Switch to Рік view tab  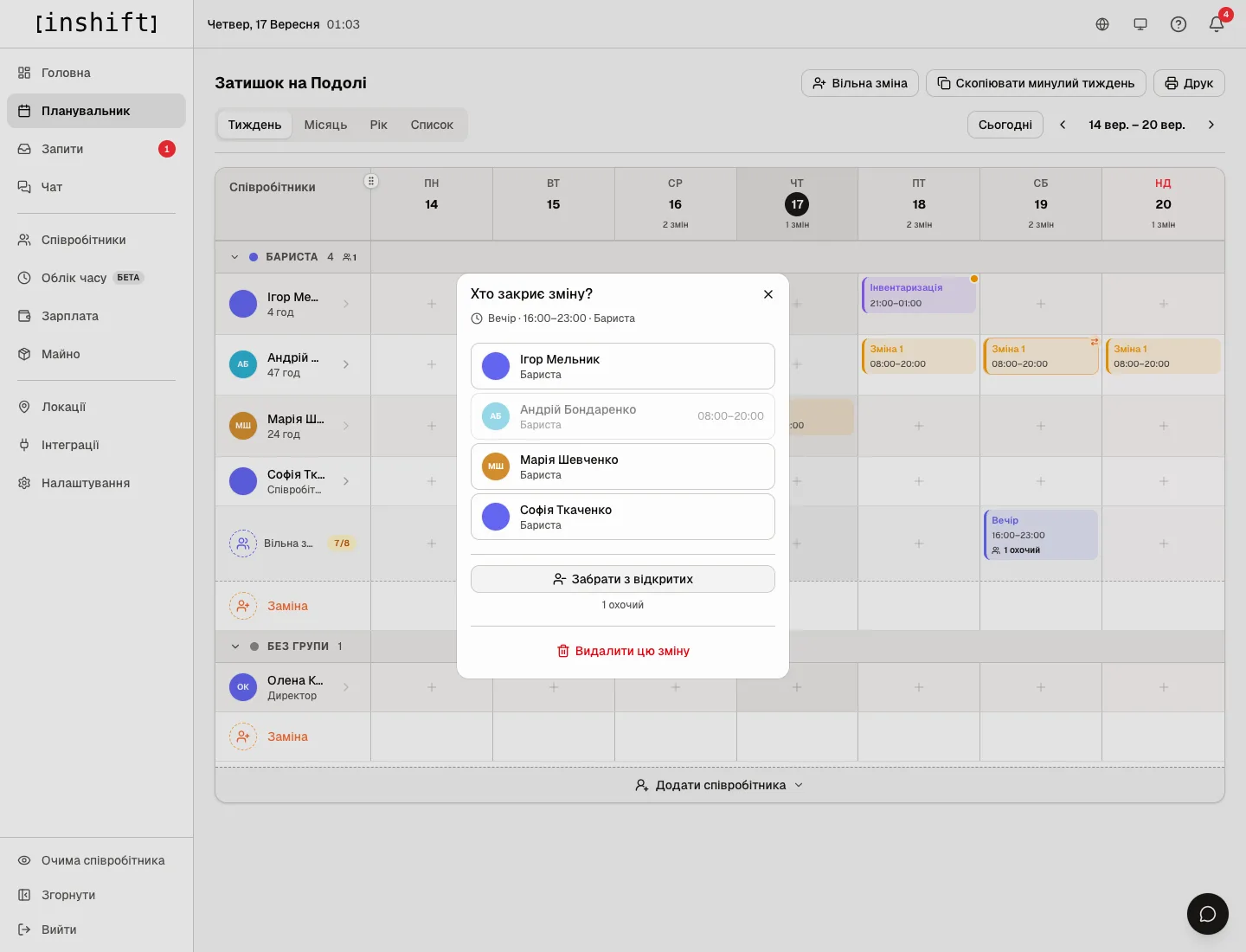pyautogui.click(x=379, y=125)
